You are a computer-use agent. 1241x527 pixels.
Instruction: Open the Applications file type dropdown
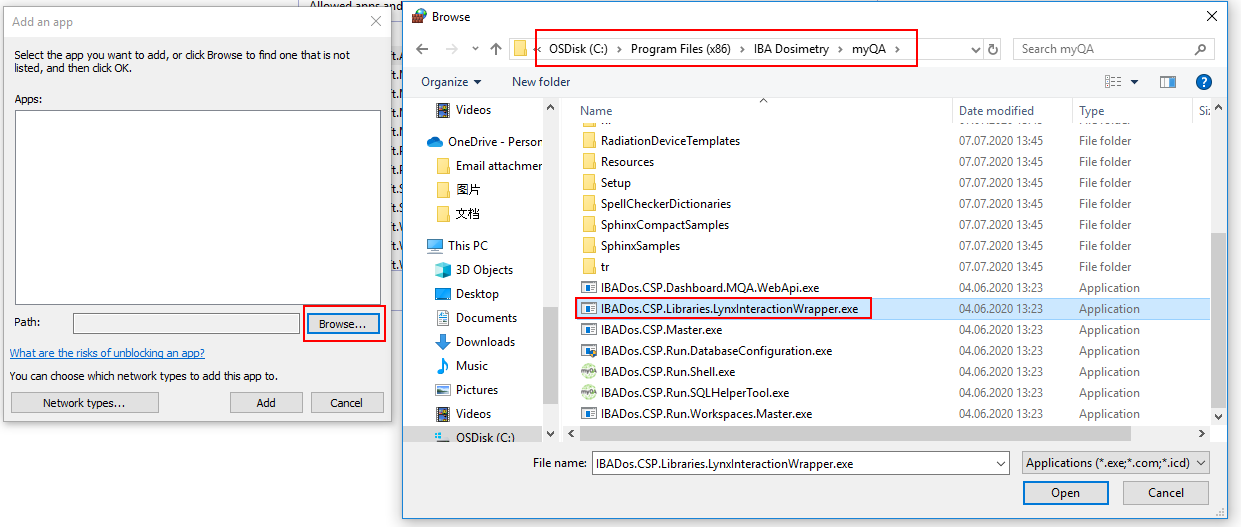[x=1116, y=463]
